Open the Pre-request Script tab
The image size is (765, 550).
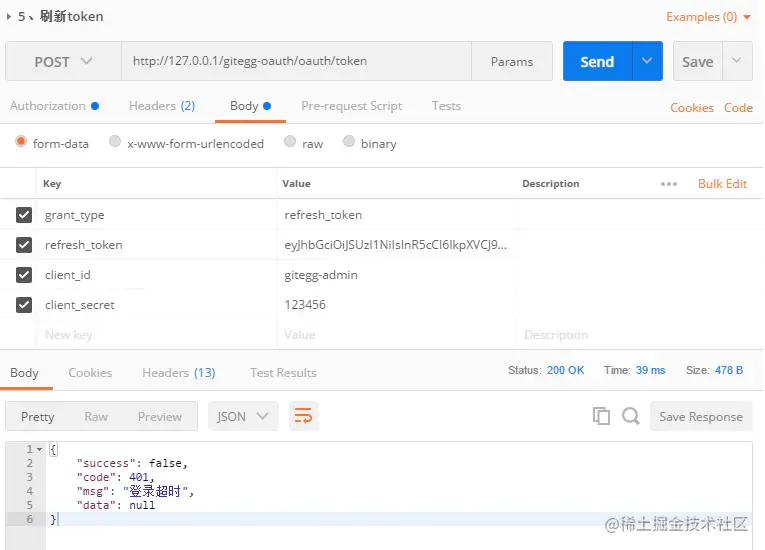pyautogui.click(x=351, y=106)
